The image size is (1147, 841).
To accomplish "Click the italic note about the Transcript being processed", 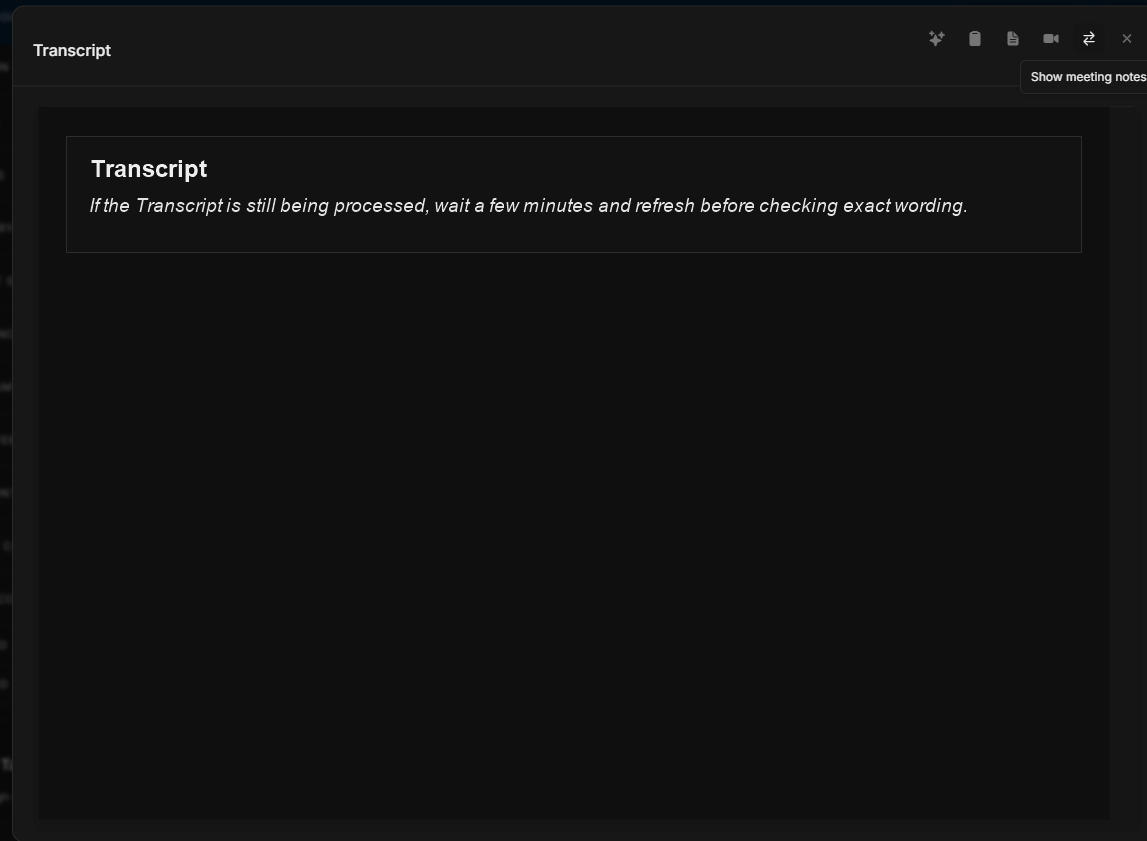I will coord(528,205).
